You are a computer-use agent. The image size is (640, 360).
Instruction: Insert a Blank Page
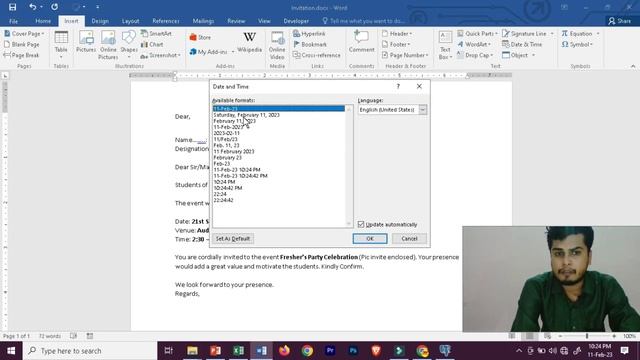[x=22, y=44]
